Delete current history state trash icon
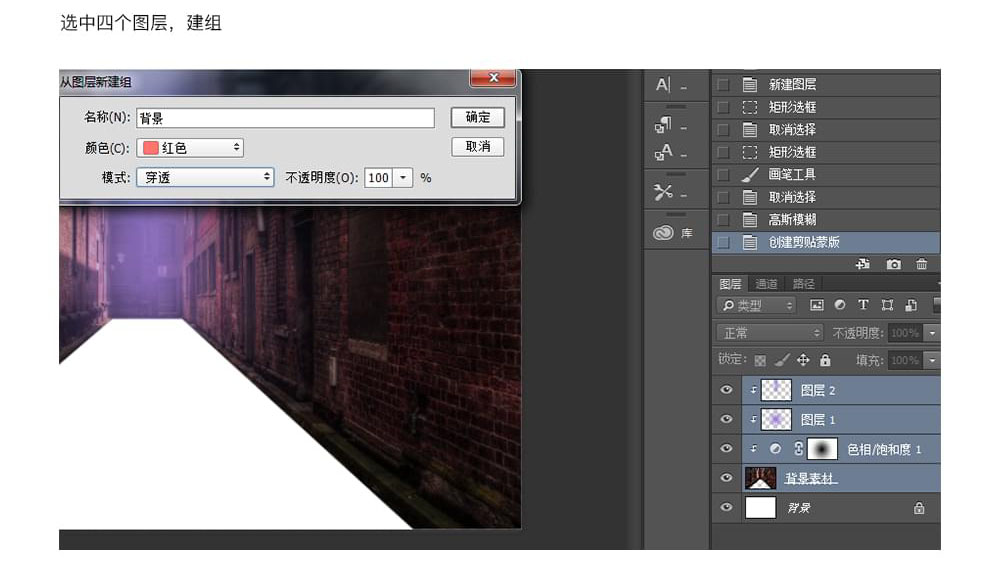Image resolution: width=1000 pixels, height=569 pixels. 922,264
